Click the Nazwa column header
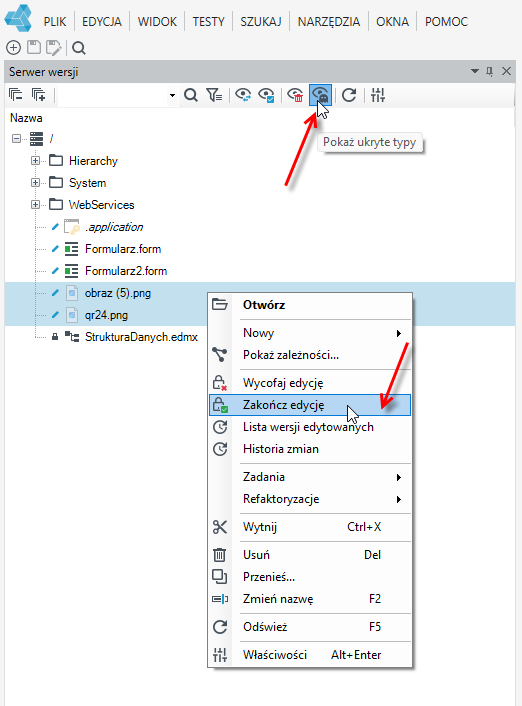The width and height of the screenshot is (522, 706). (26, 118)
